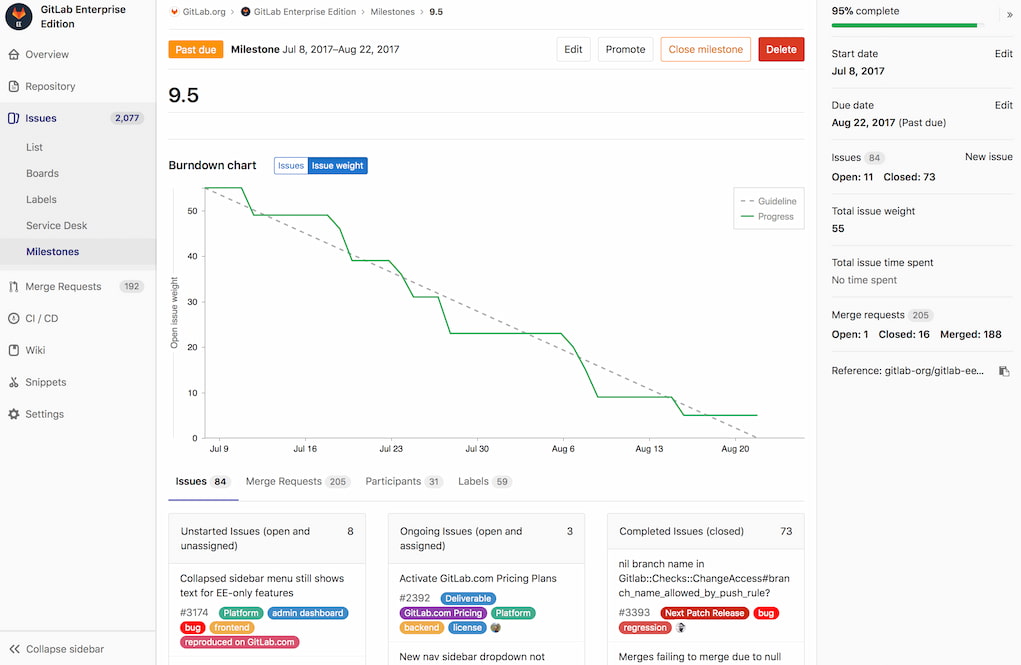Switch to the Merge Requests tab

(x=284, y=481)
